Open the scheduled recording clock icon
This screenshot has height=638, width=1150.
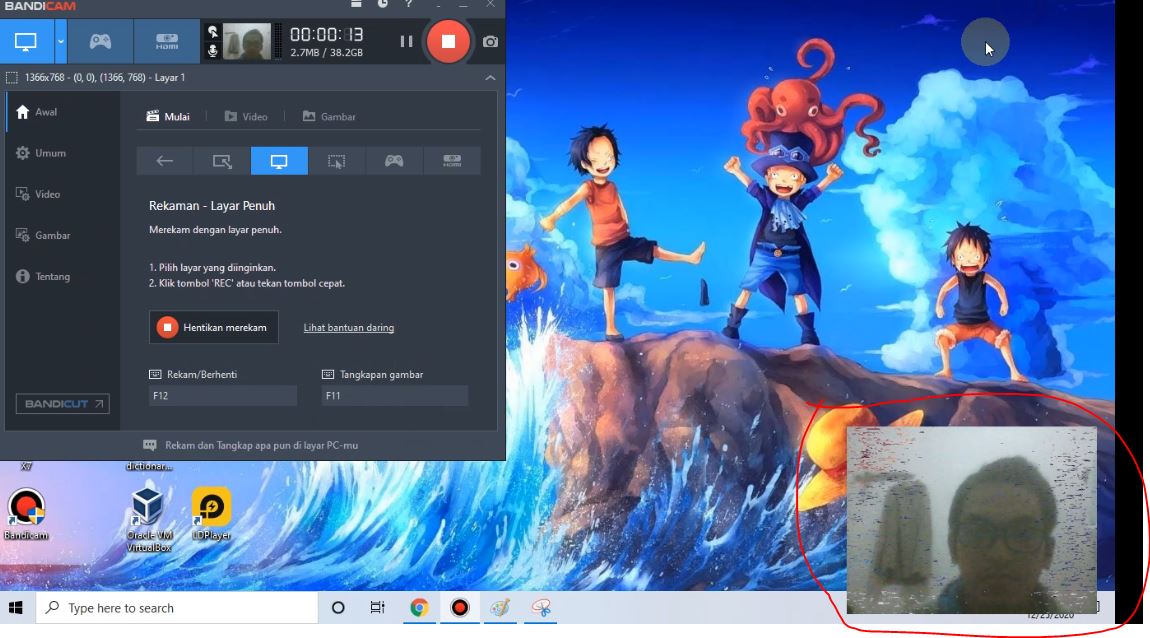(383, 4)
